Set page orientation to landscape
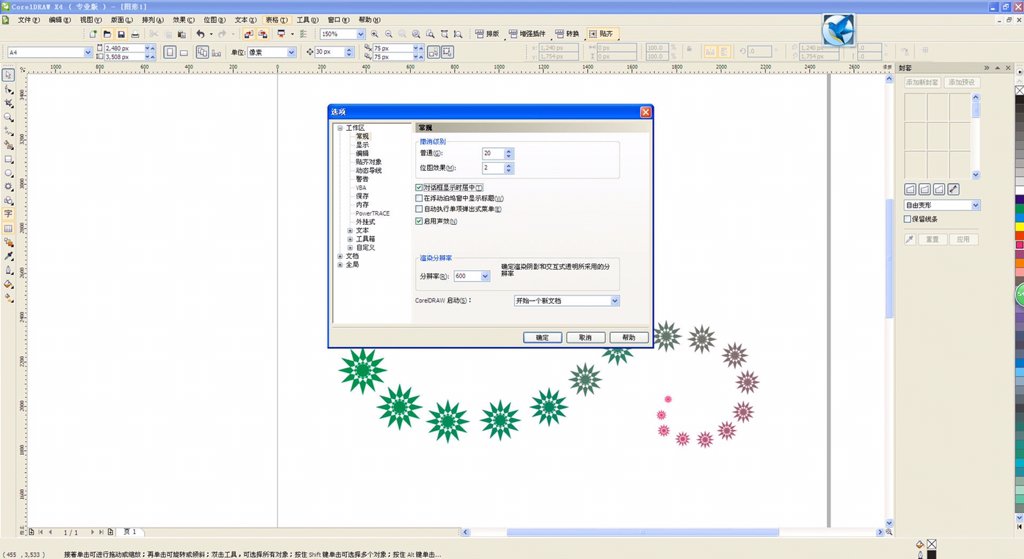The width and height of the screenshot is (1024, 559). tap(184, 52)
